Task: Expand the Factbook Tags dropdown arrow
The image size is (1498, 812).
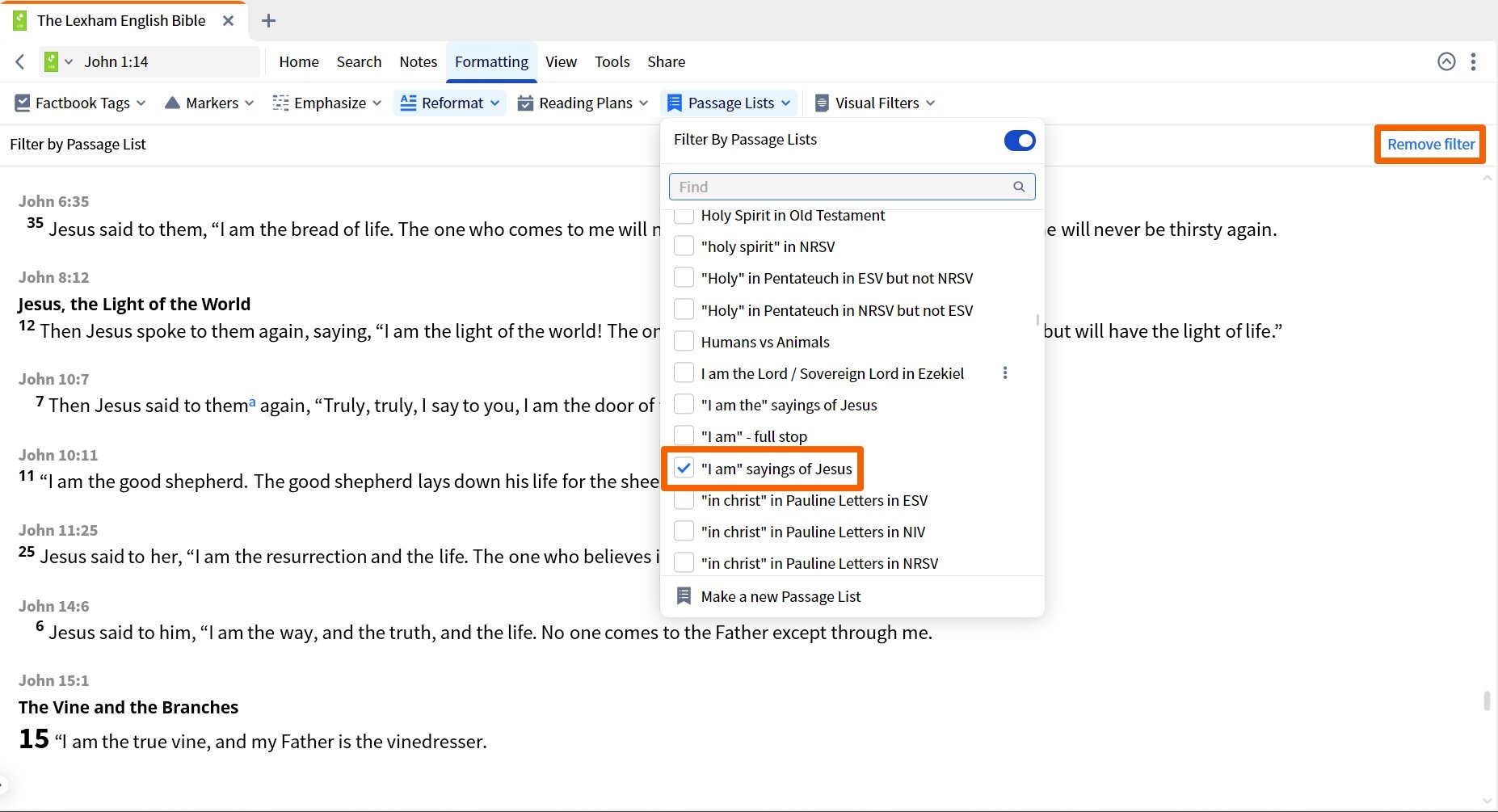Action: pos(141,103)
